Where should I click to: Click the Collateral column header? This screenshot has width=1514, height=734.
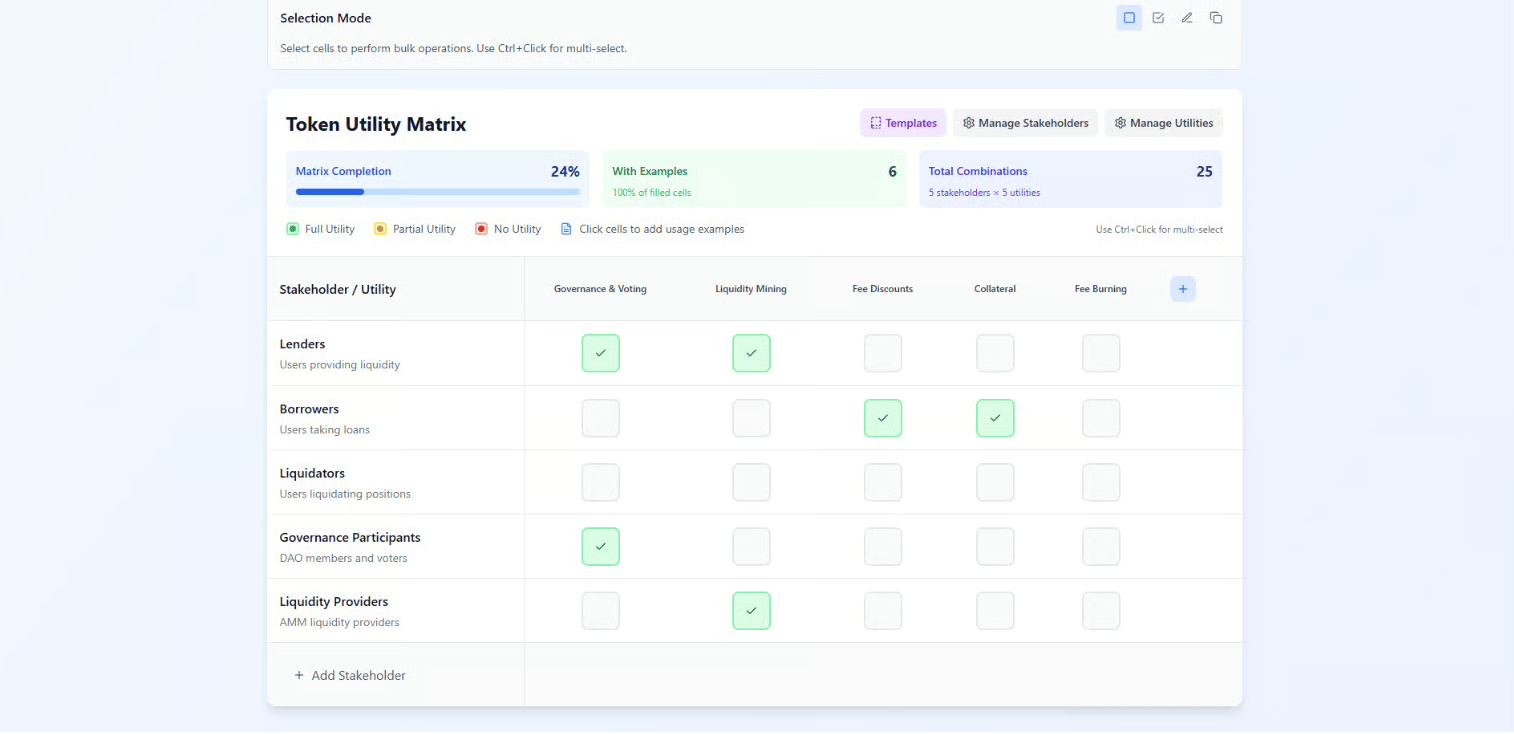pos(995,289)
